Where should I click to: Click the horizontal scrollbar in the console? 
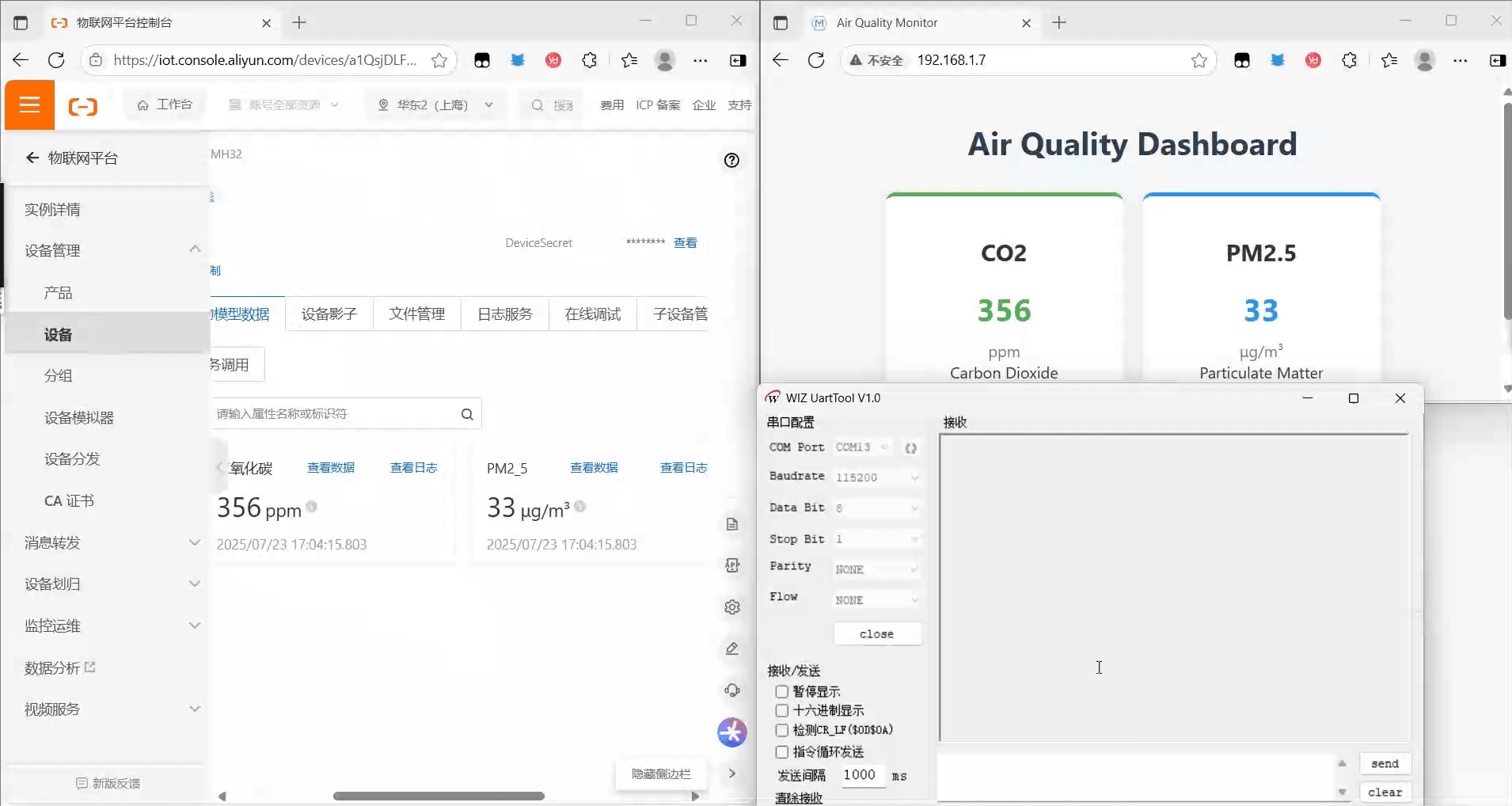[439, 796]
